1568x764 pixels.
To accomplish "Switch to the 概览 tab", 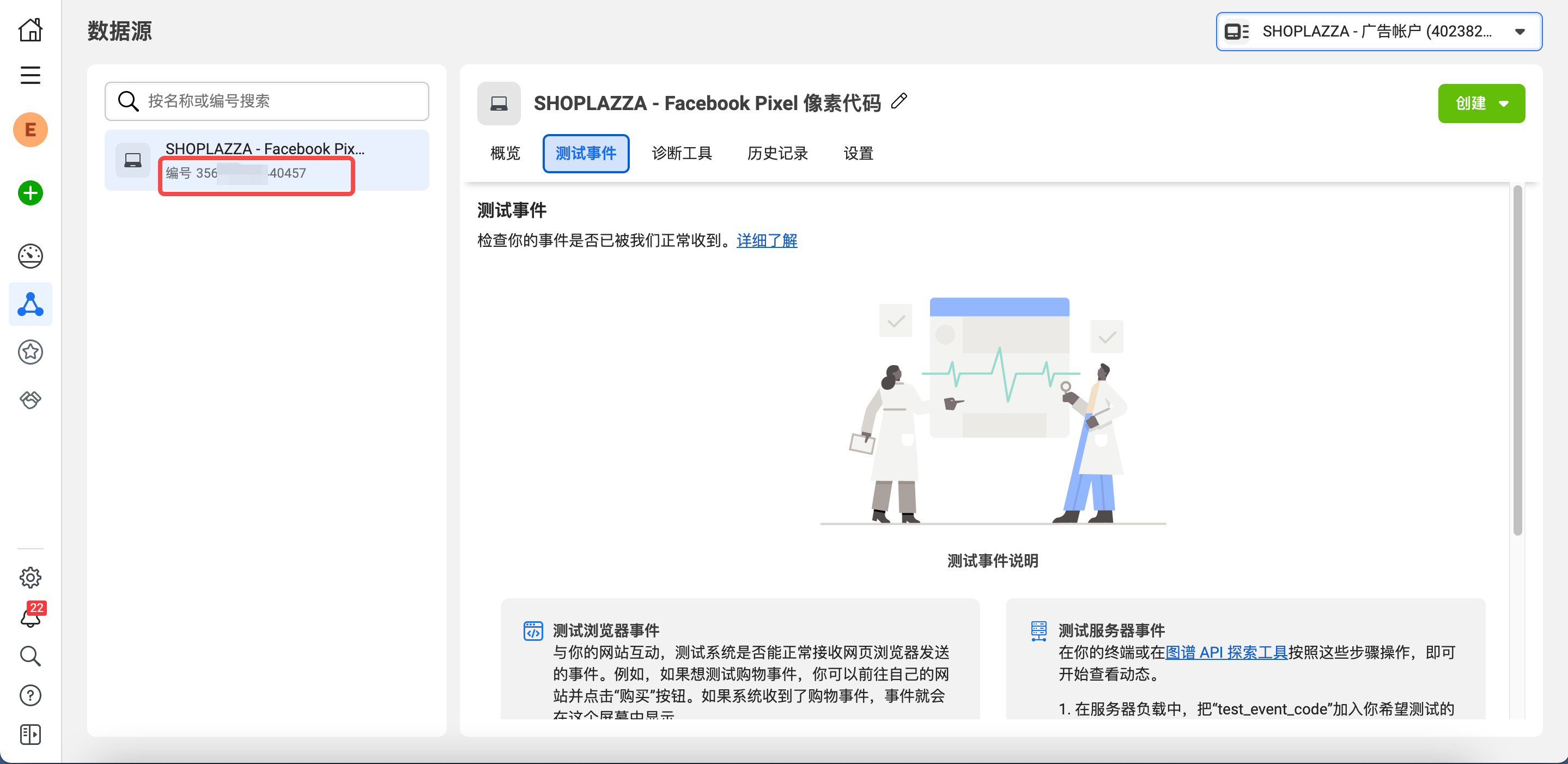I will click(505, 154).
